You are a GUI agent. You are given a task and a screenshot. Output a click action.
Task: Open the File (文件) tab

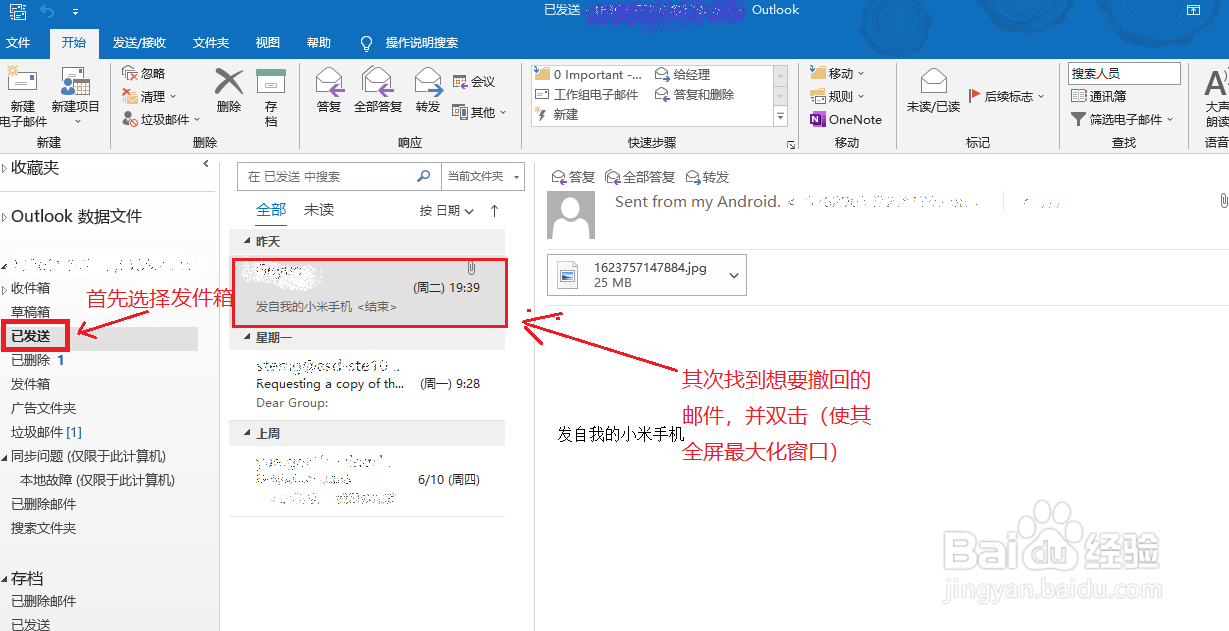pos(18,43)
